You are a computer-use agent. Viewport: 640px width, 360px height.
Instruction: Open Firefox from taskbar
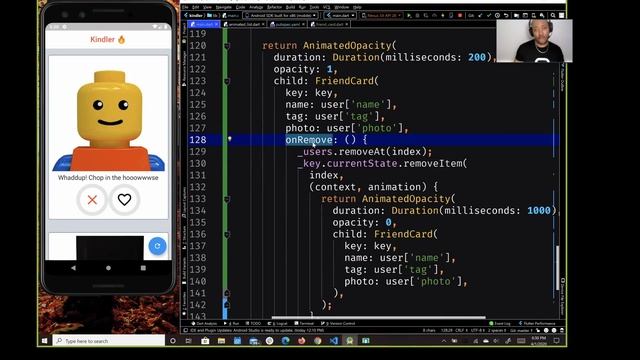click(x=302, y=340)
